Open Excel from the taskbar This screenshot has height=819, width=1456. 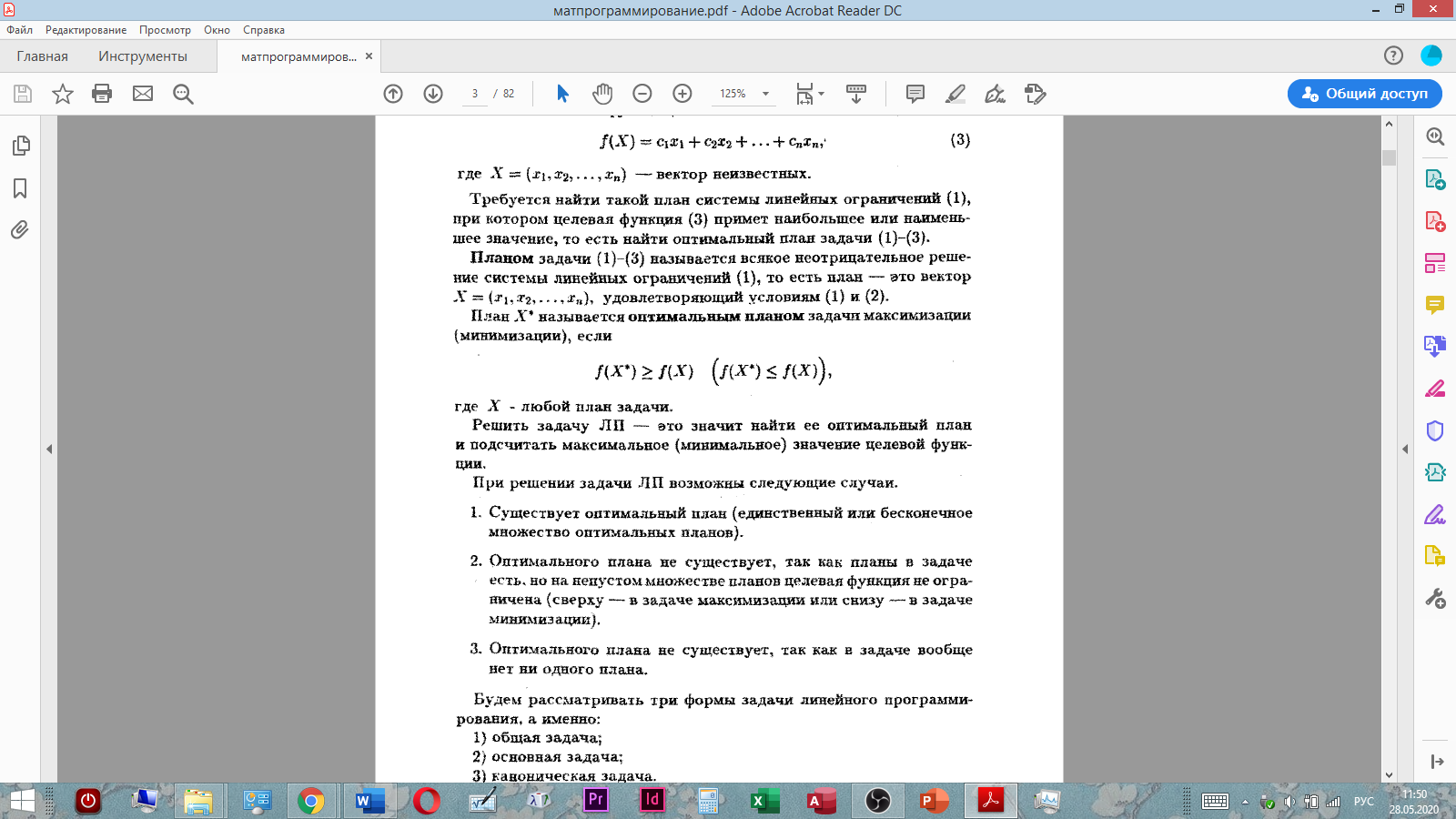click(764, 801)
